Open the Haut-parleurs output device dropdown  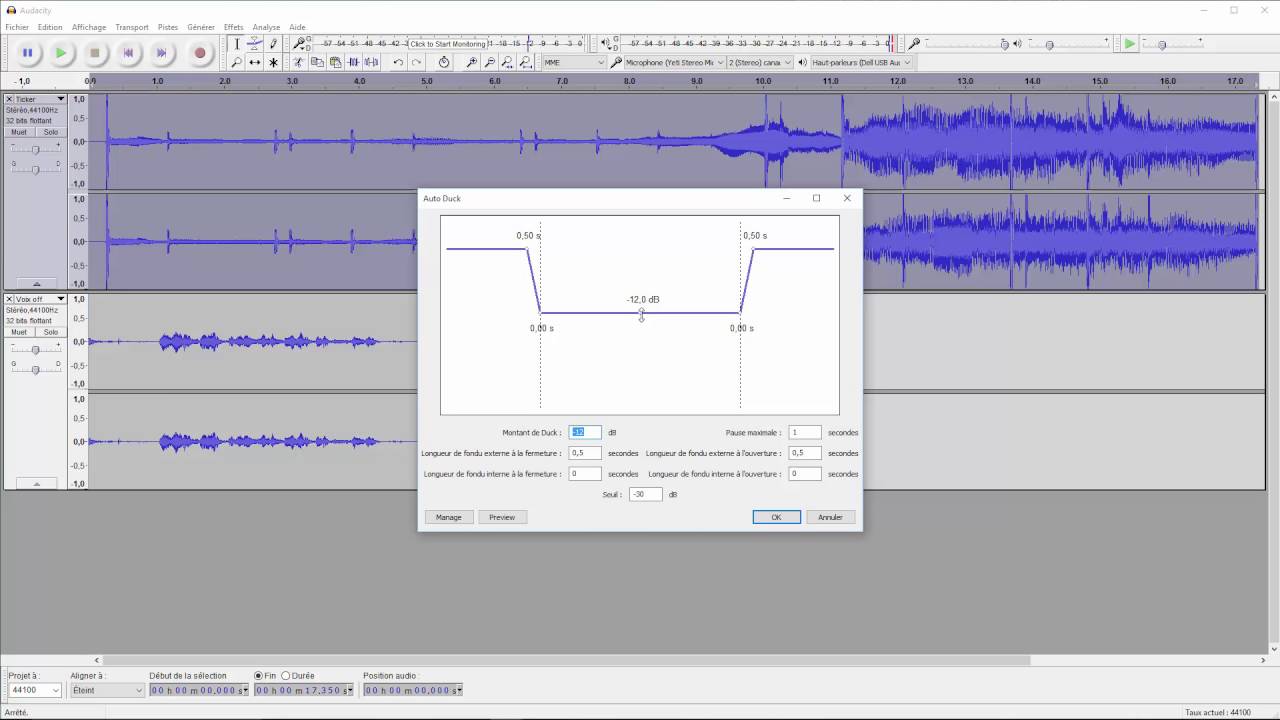pos(861,62)
